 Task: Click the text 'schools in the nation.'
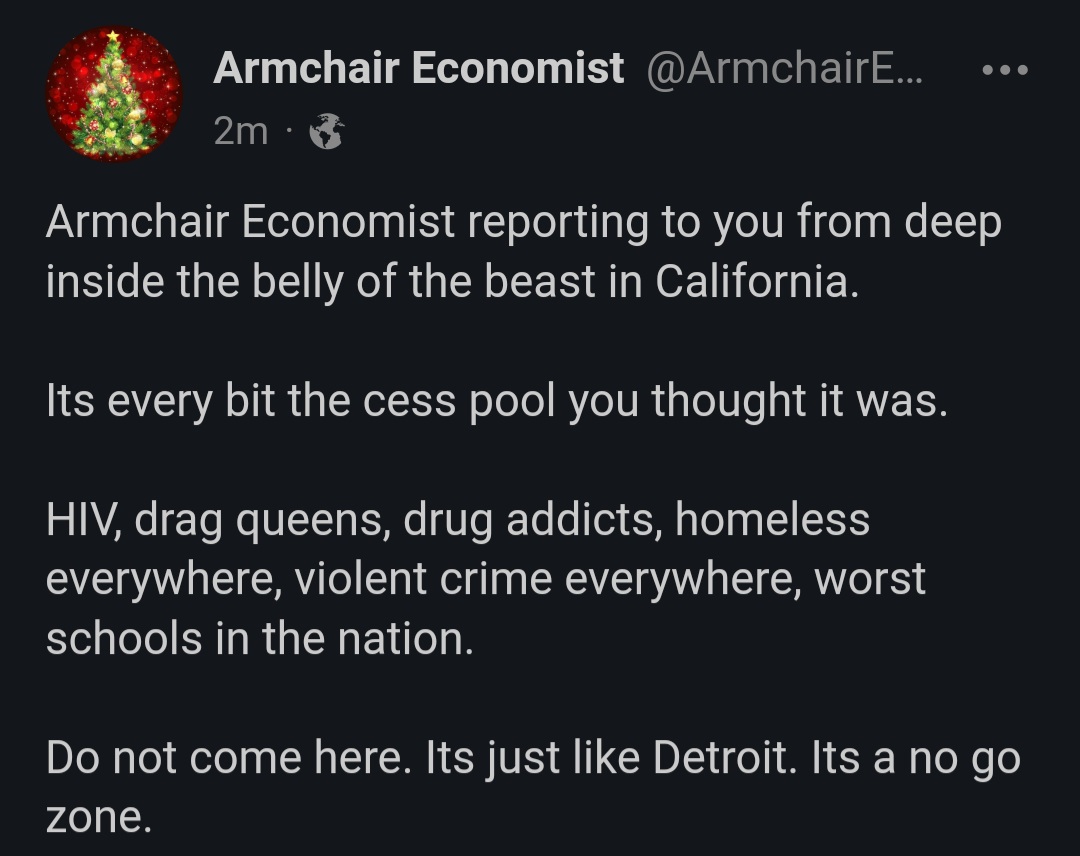[x=260, y=638]
